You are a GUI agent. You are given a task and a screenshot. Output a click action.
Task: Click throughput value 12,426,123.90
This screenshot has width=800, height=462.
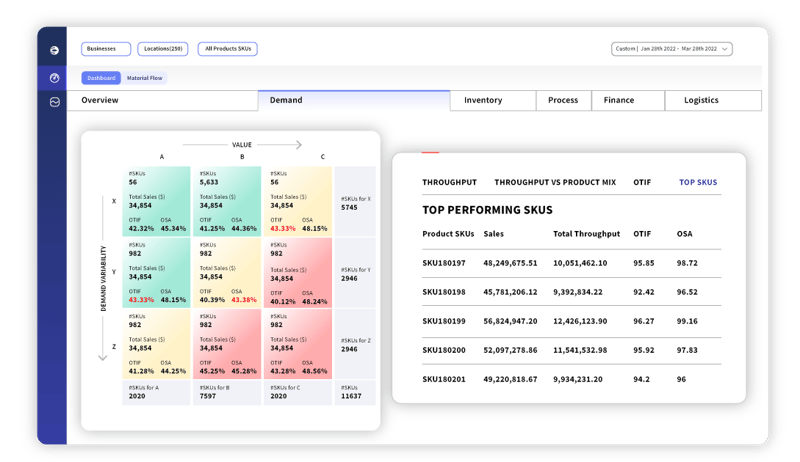[x=580, y=321]
